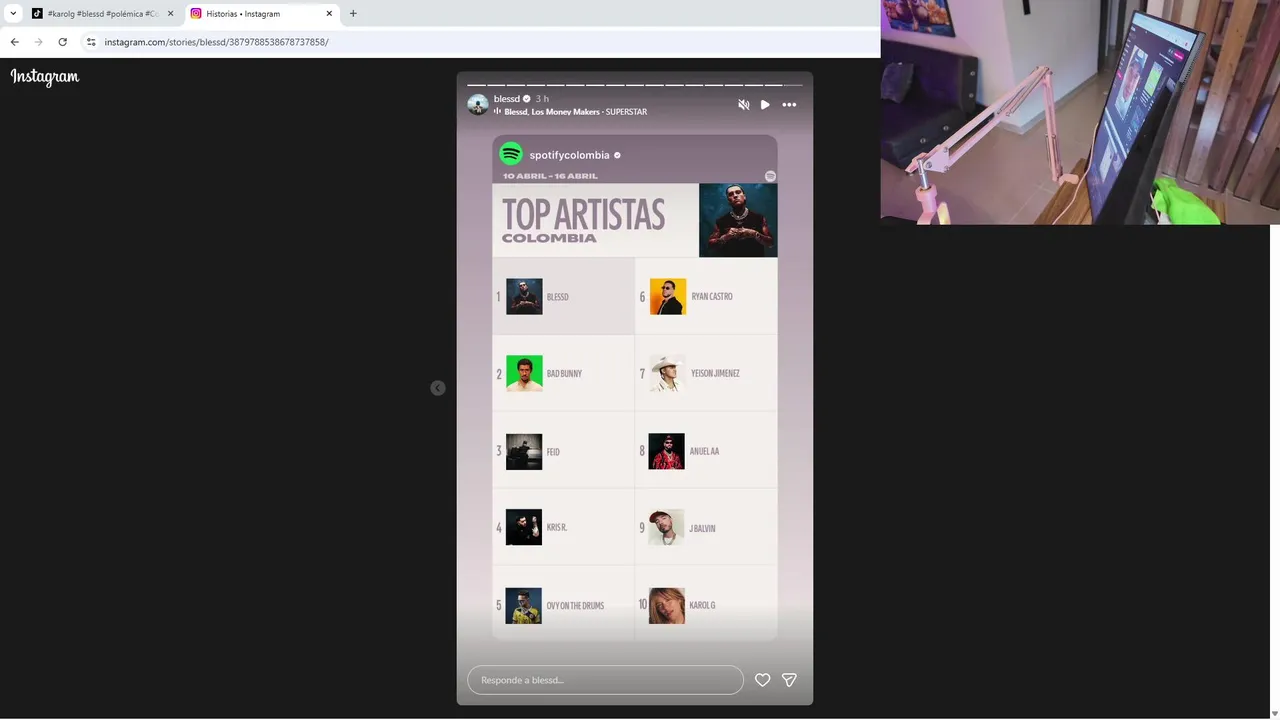Click the TOP ARTISTAS heading

point(583,214)
